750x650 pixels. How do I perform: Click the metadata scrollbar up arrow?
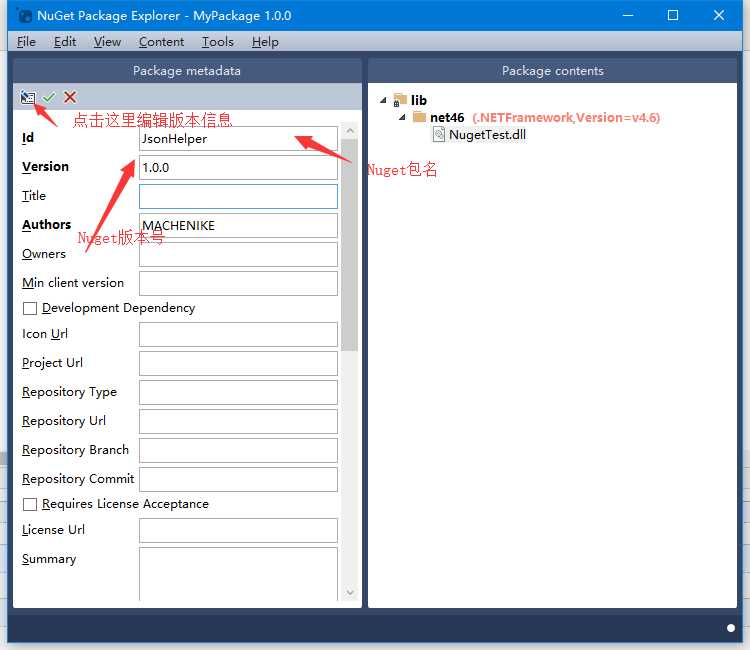coord(350,130)
